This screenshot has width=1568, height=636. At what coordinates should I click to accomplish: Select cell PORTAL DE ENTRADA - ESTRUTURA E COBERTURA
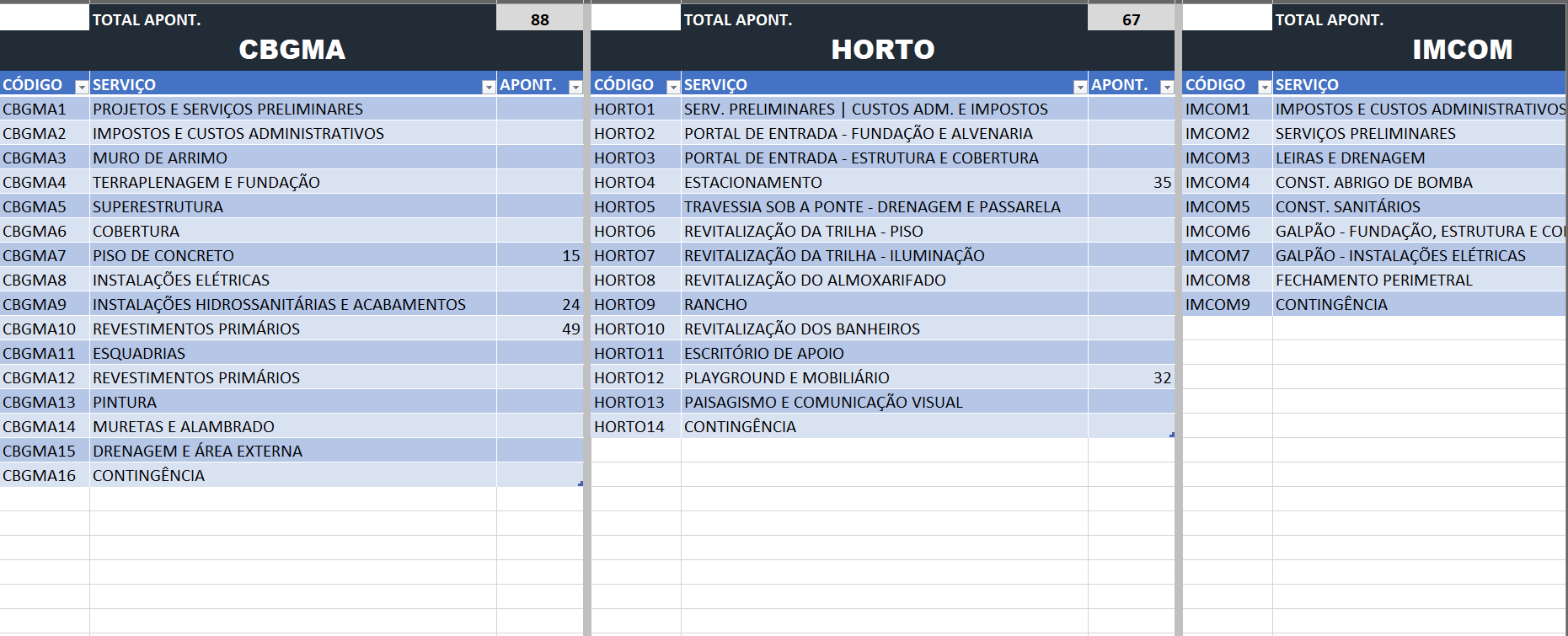(x=885, y=158)
